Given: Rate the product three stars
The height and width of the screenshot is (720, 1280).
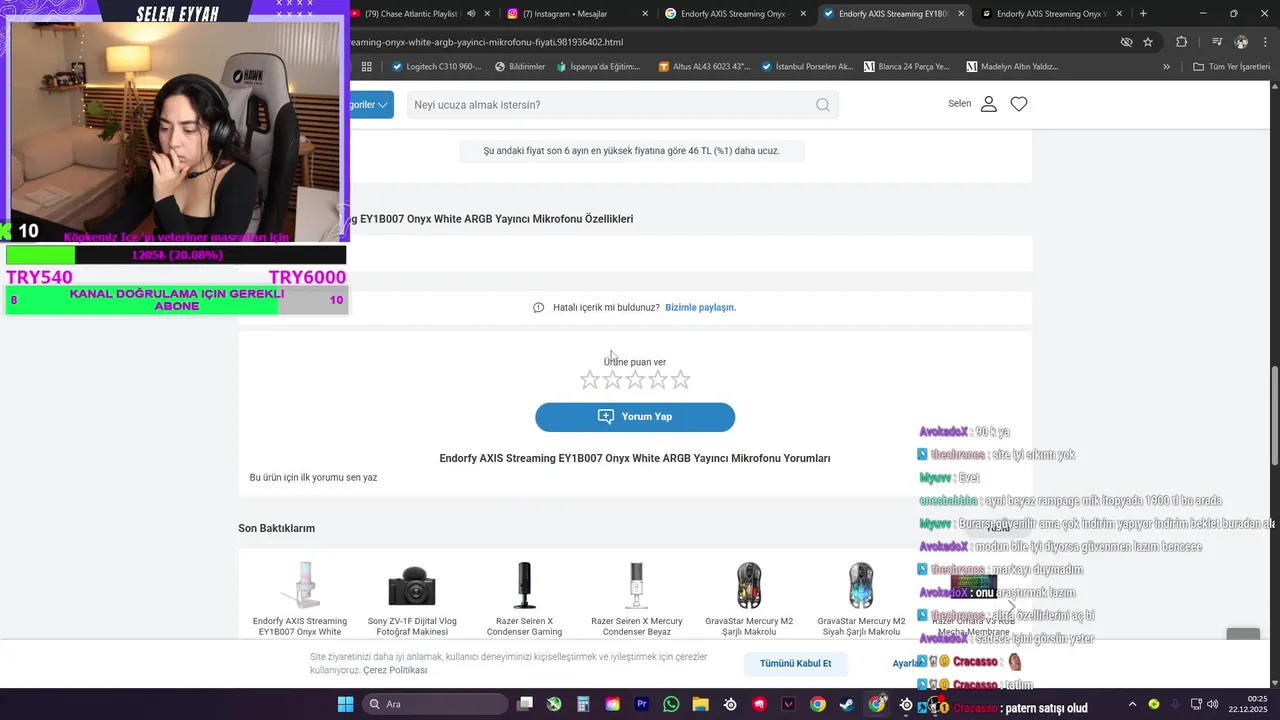Looking at the screenshot, I should [635, 380].
